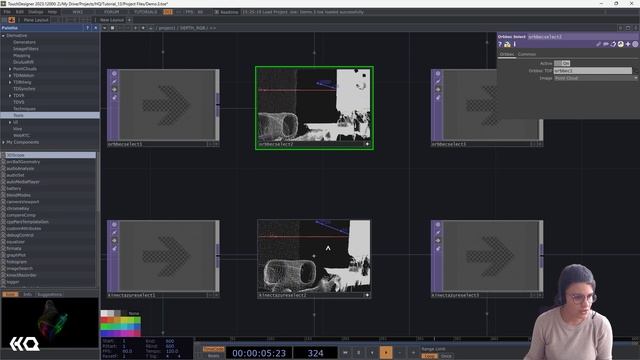Expand the TDVR folder
640x360 pixels.
pos(10,96)
